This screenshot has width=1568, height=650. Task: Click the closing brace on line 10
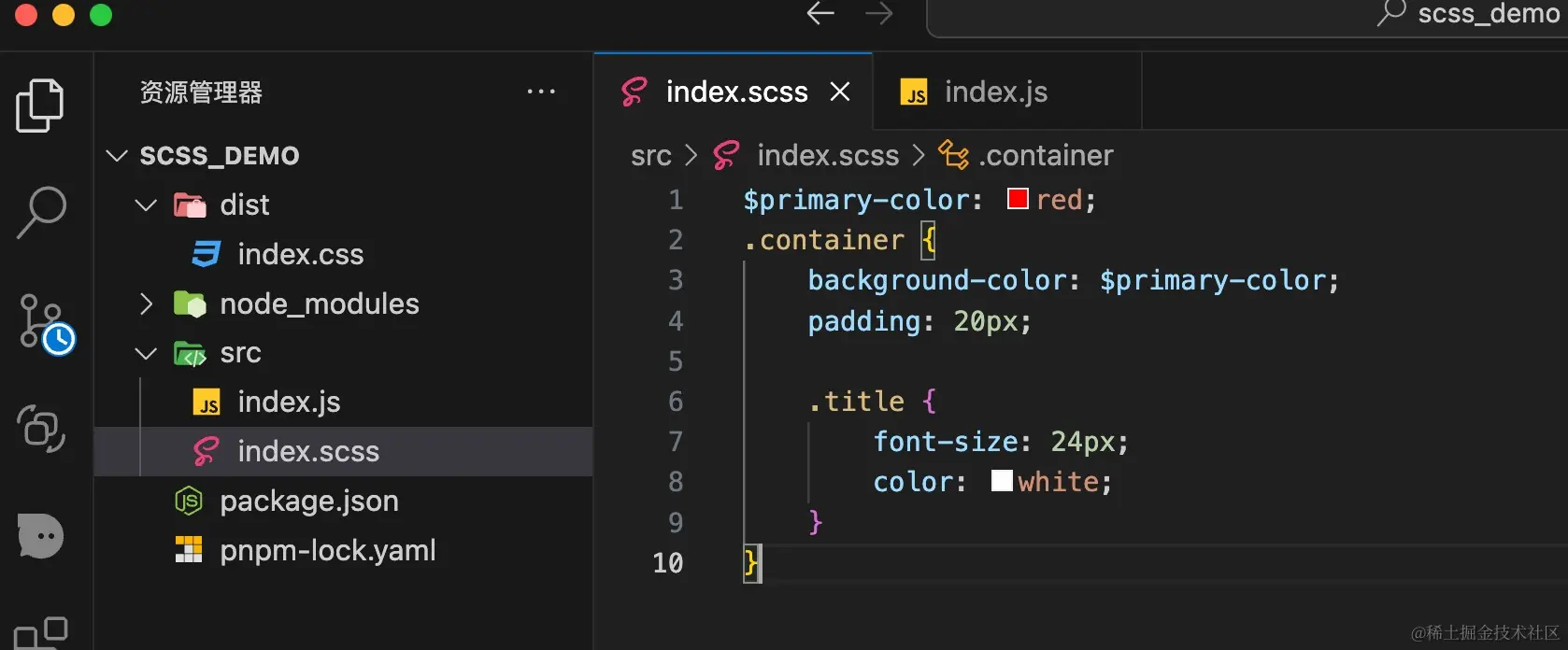[750, 563]
